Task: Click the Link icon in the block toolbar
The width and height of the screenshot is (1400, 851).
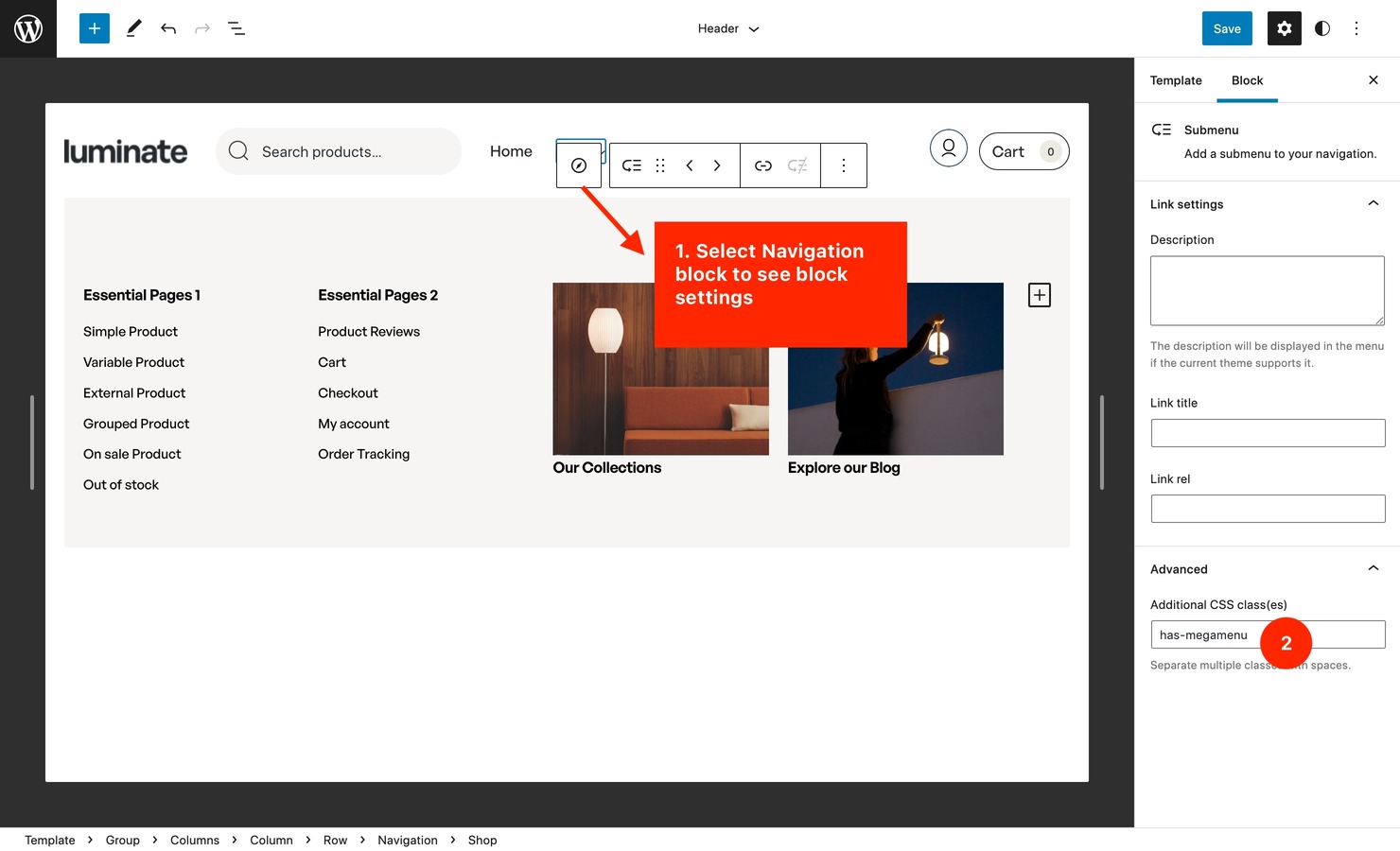Action: pyautogui.click(x=763, y=165)
